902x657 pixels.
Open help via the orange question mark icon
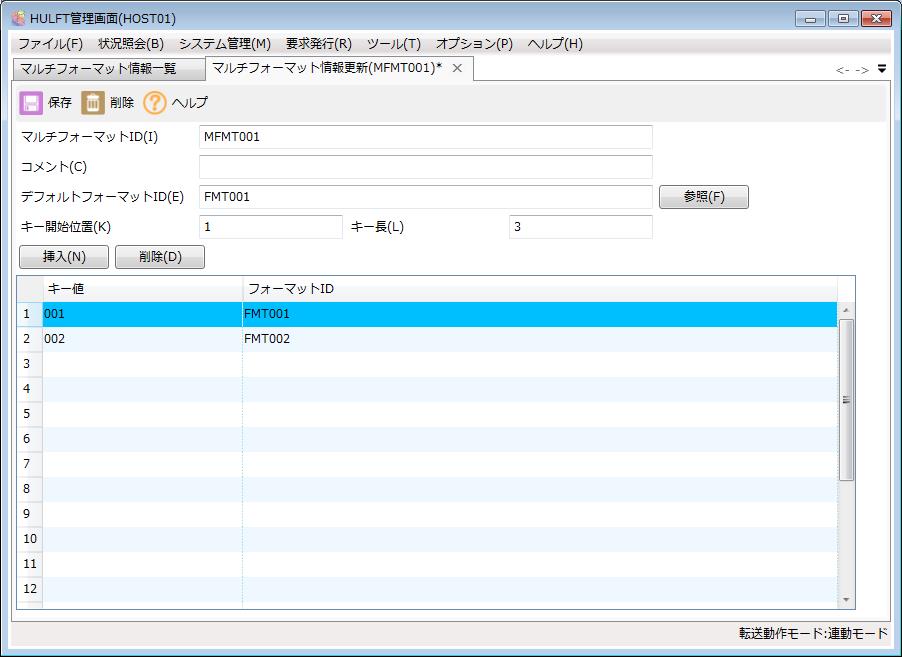(154, 103)
